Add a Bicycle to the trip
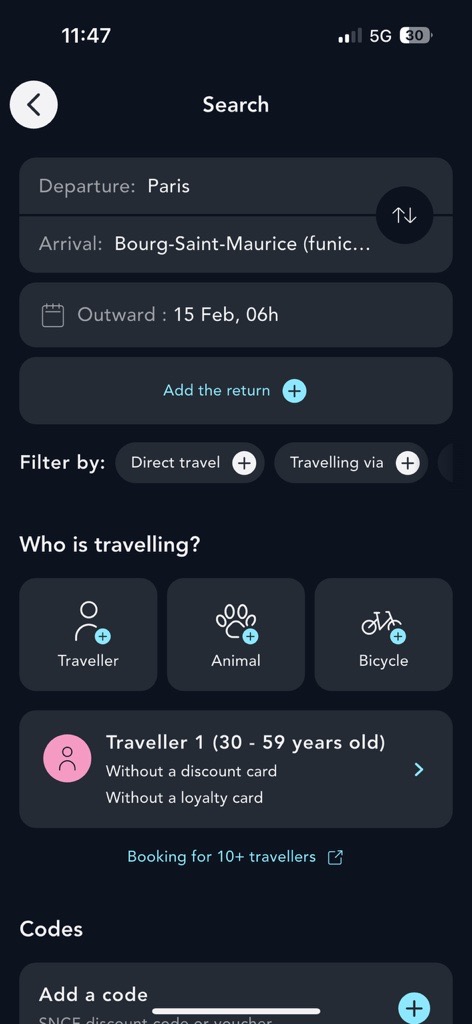Viewport: 472px width, 1024px height. (383, 634)
